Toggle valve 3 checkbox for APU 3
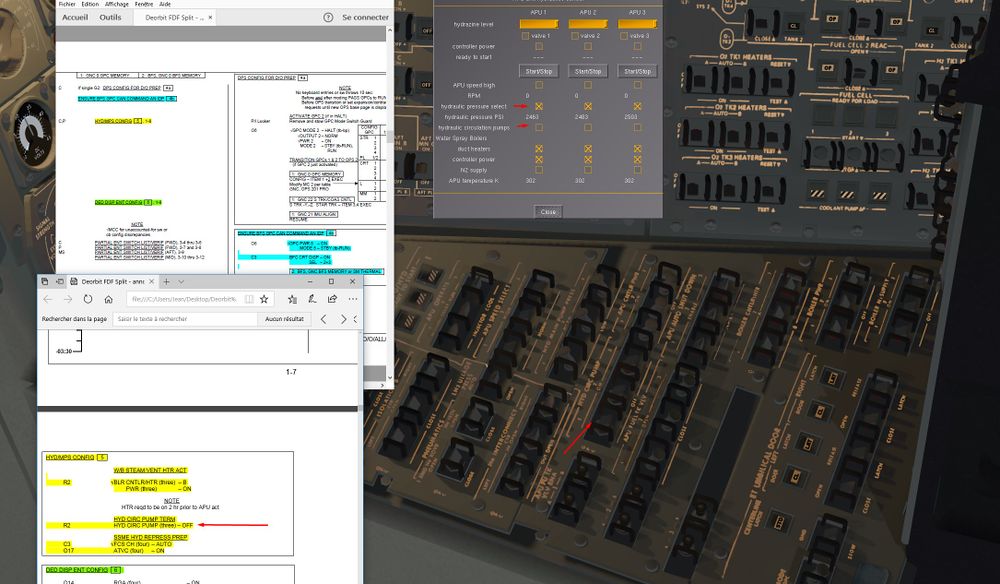 624,36
